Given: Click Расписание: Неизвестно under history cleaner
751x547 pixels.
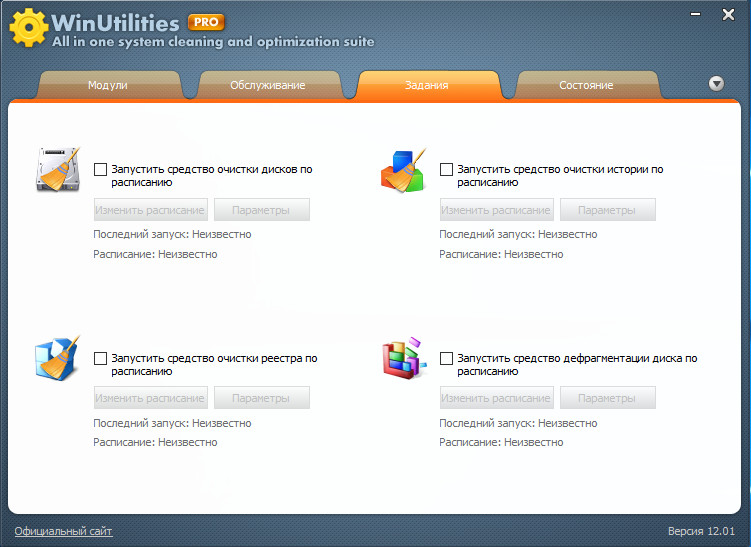Looking at the screenshot, I should point(501,254).
